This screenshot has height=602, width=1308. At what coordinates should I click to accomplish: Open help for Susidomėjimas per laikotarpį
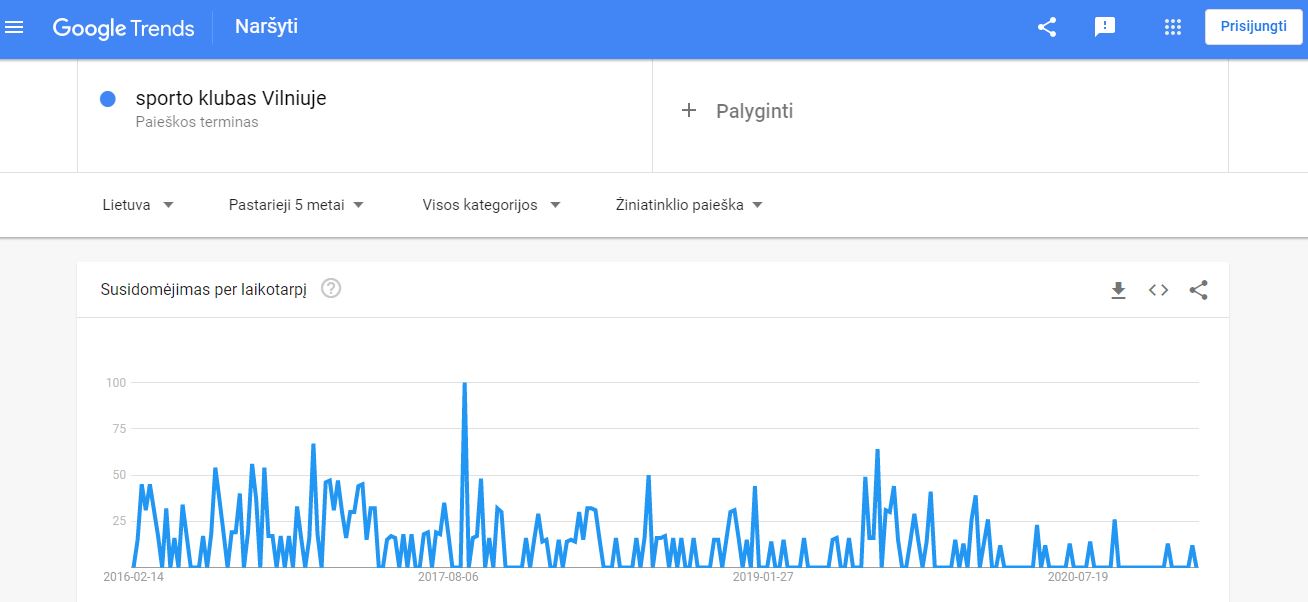pos(331,289)
